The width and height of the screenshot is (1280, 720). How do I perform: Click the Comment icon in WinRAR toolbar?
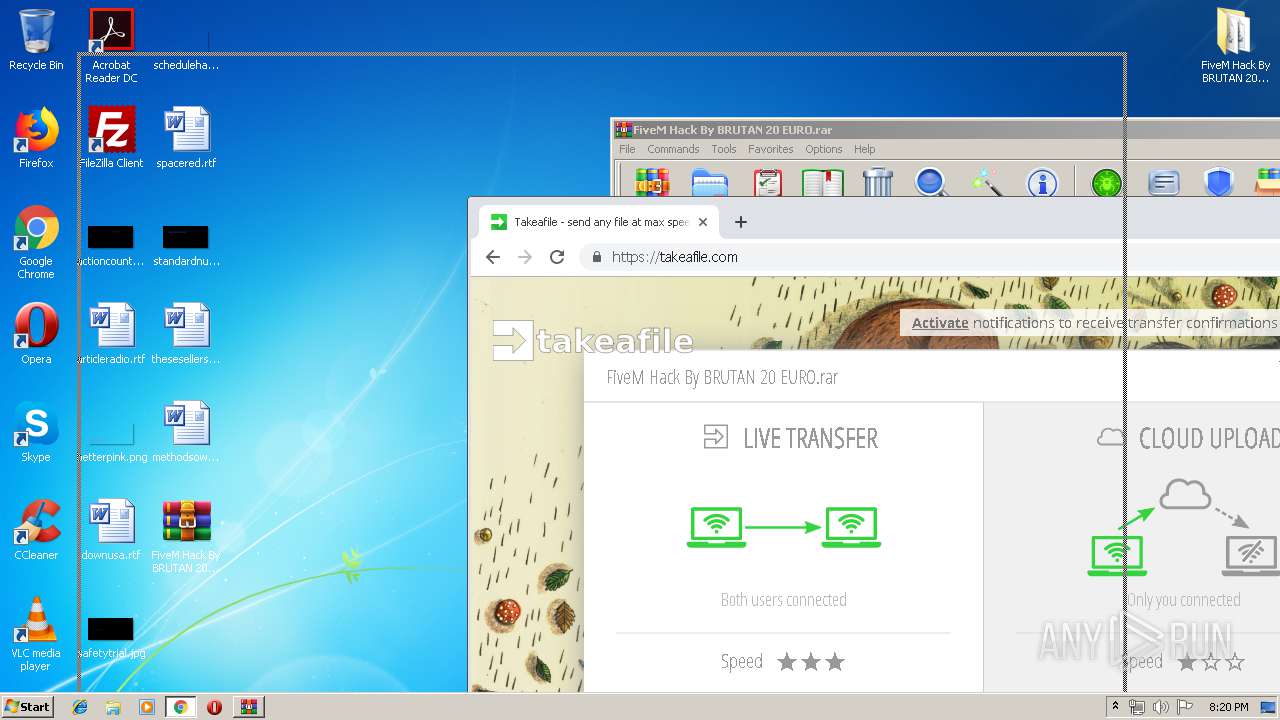point(1163,183)
